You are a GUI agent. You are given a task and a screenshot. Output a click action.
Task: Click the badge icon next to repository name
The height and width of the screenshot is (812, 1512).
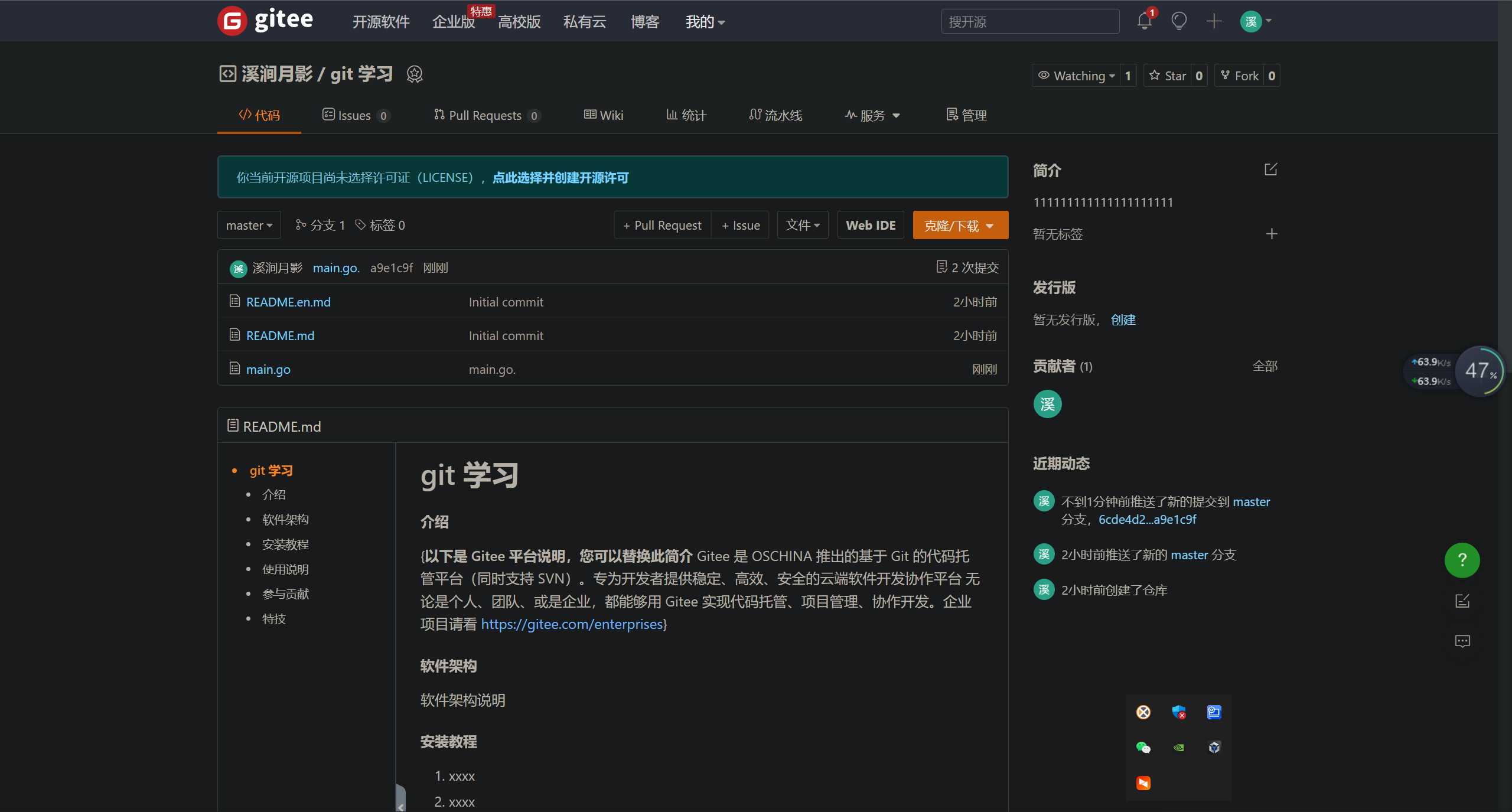415,74
